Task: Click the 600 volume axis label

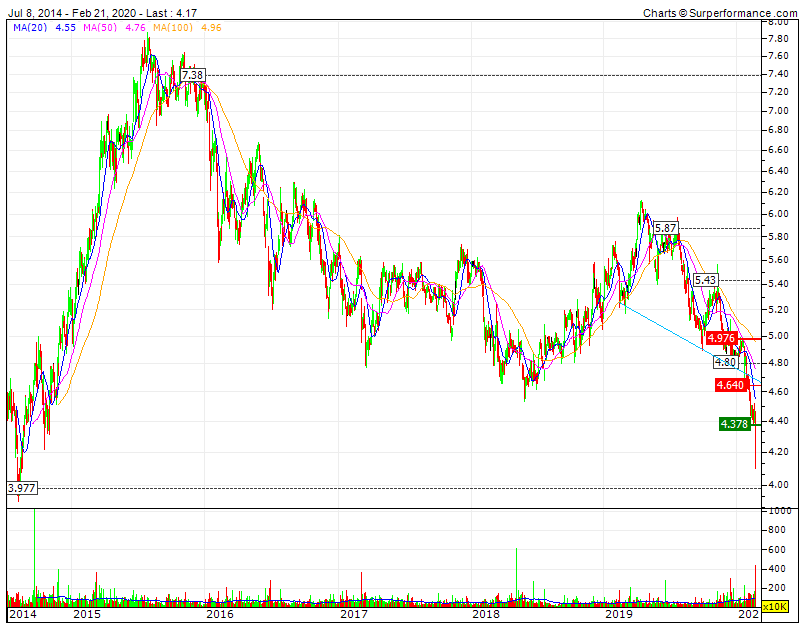Action: (x=777, y=550)
